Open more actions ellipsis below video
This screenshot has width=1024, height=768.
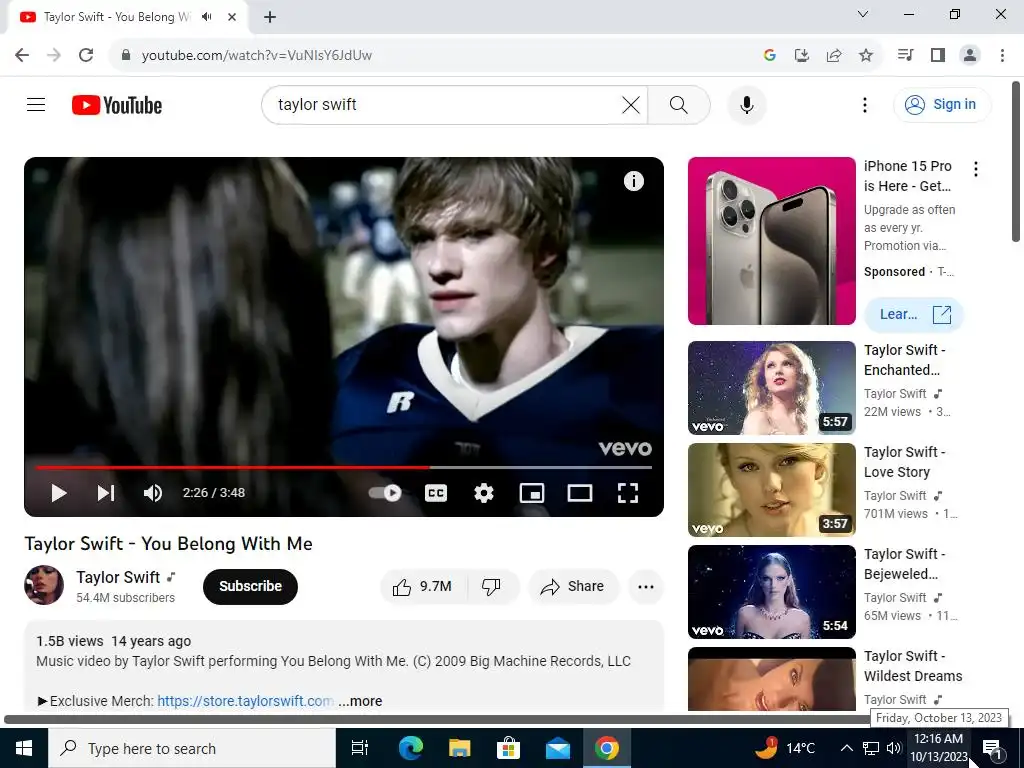point(646,586)
